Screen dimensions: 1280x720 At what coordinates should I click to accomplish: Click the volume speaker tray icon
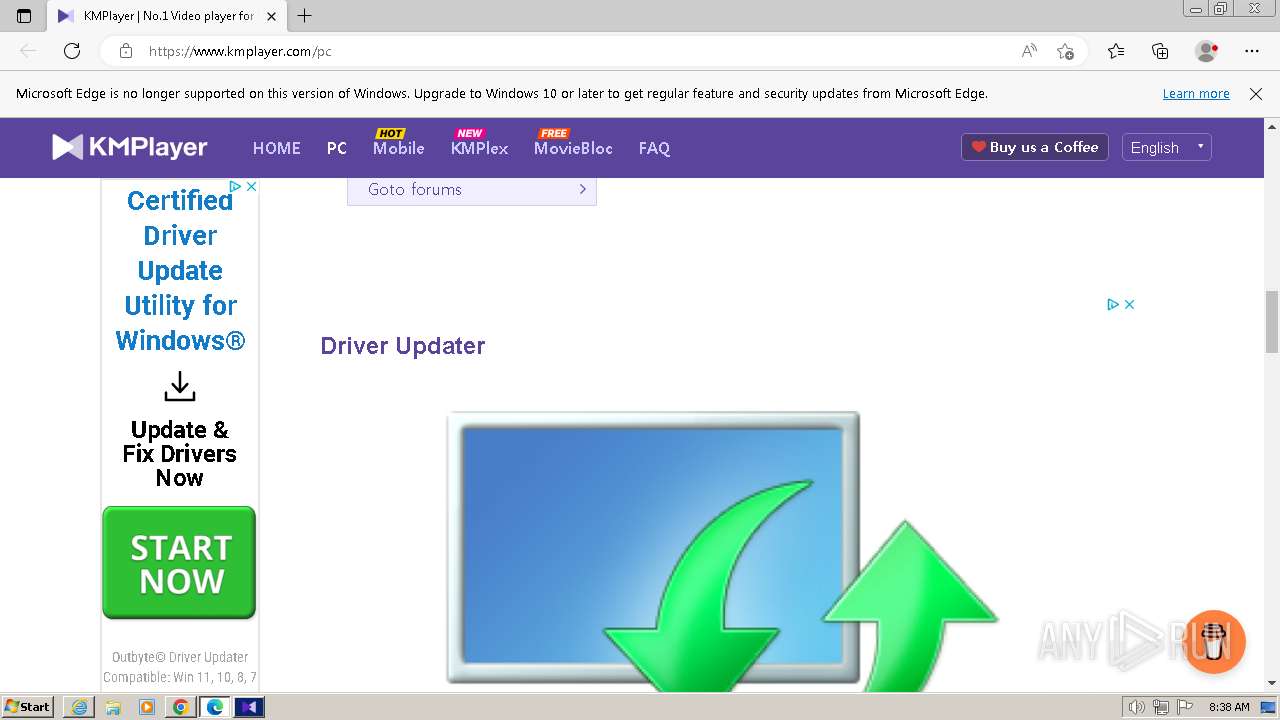(x=1136, y=707)
